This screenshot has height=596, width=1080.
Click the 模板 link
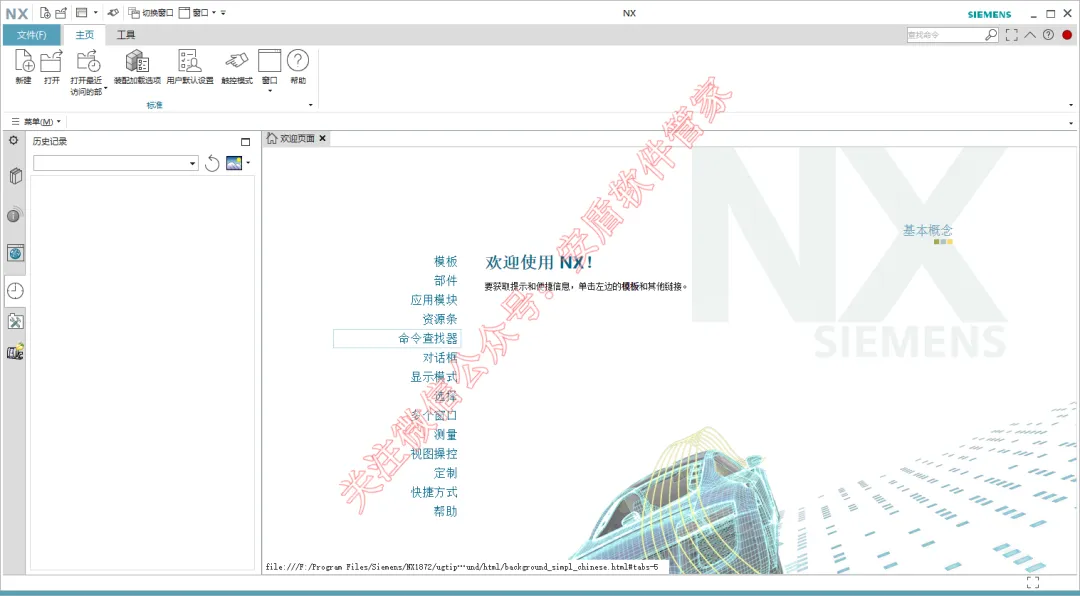pyautogui.click(x=446, y=262)
